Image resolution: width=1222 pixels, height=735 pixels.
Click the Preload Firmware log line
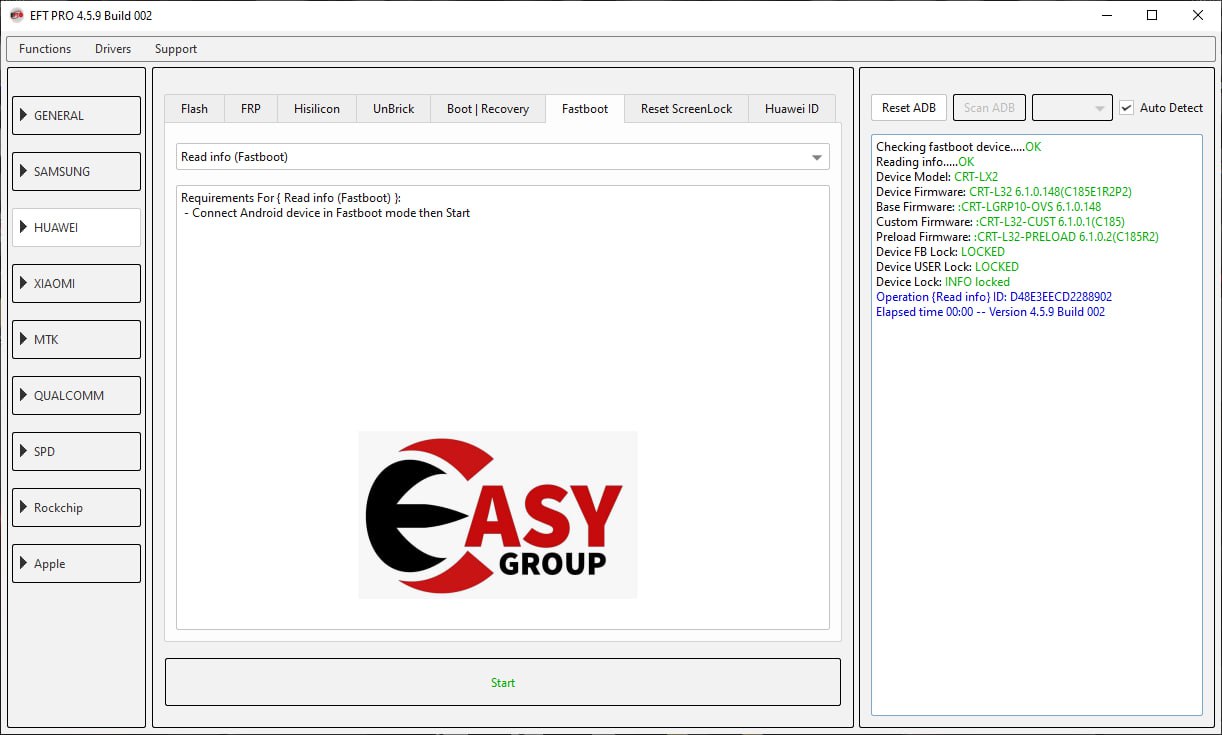pos(1017,237)
